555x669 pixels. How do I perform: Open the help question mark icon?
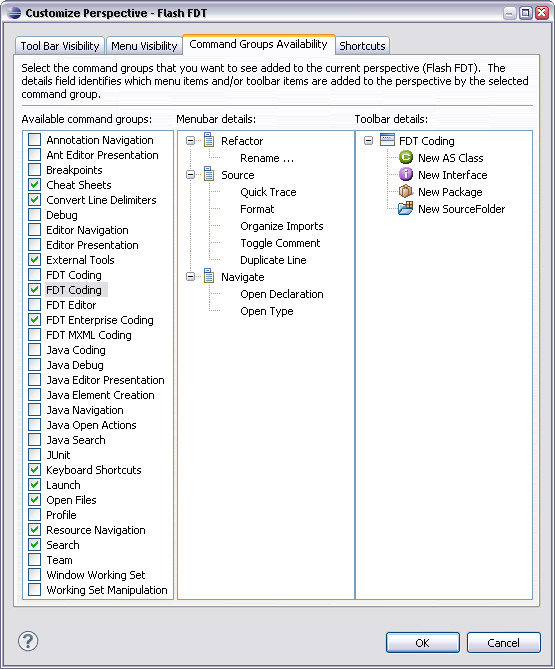(x=28, y=641)
